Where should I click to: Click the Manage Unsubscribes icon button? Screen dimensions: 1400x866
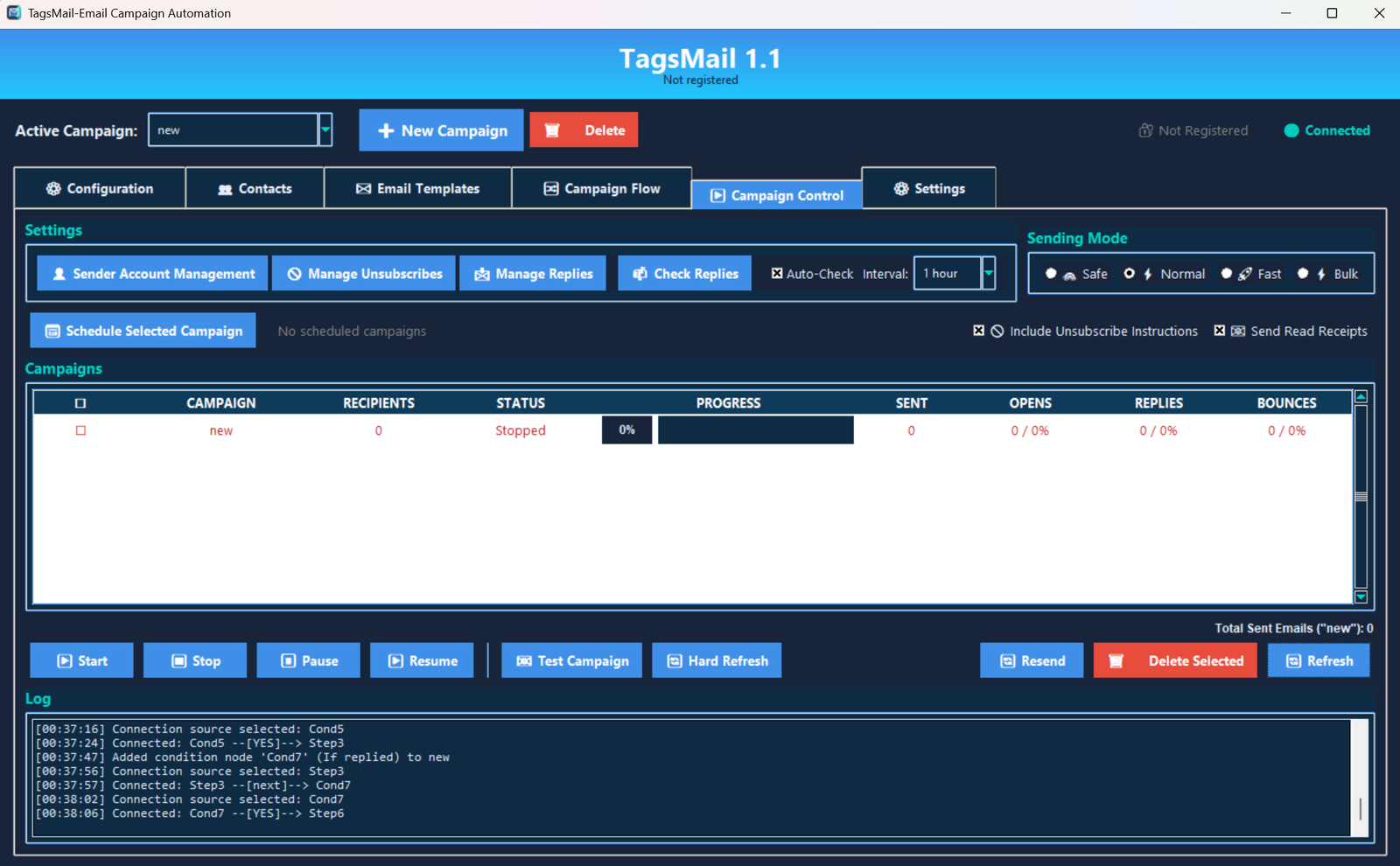[x=363, y=273]
